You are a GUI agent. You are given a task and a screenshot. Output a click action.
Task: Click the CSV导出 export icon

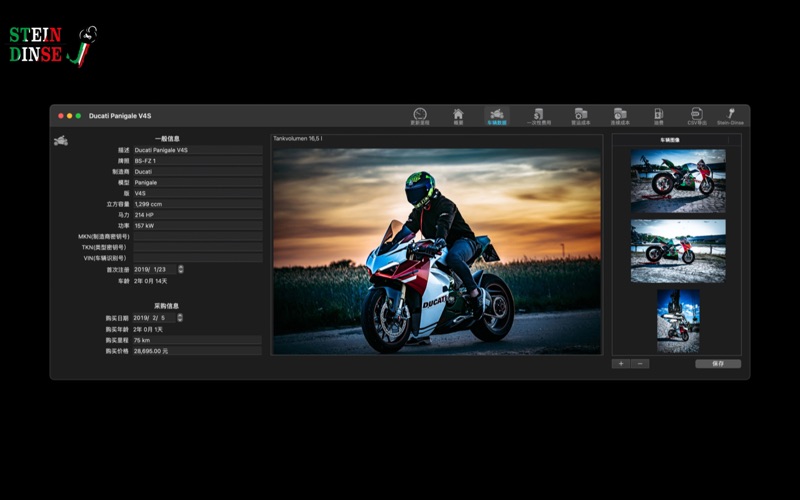pos(696,116)
